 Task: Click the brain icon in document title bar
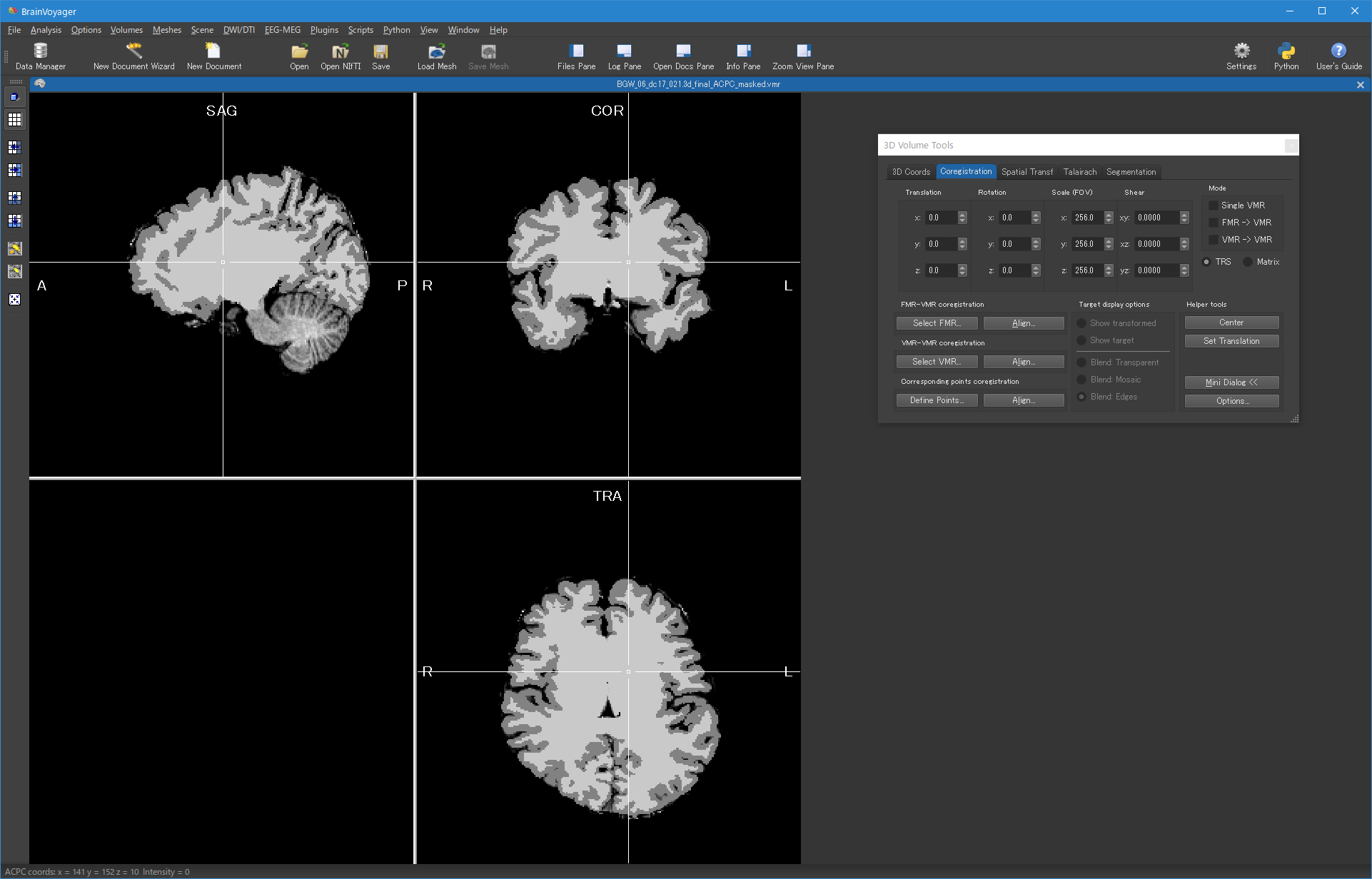pyautogui.click(x=40, y=84)
